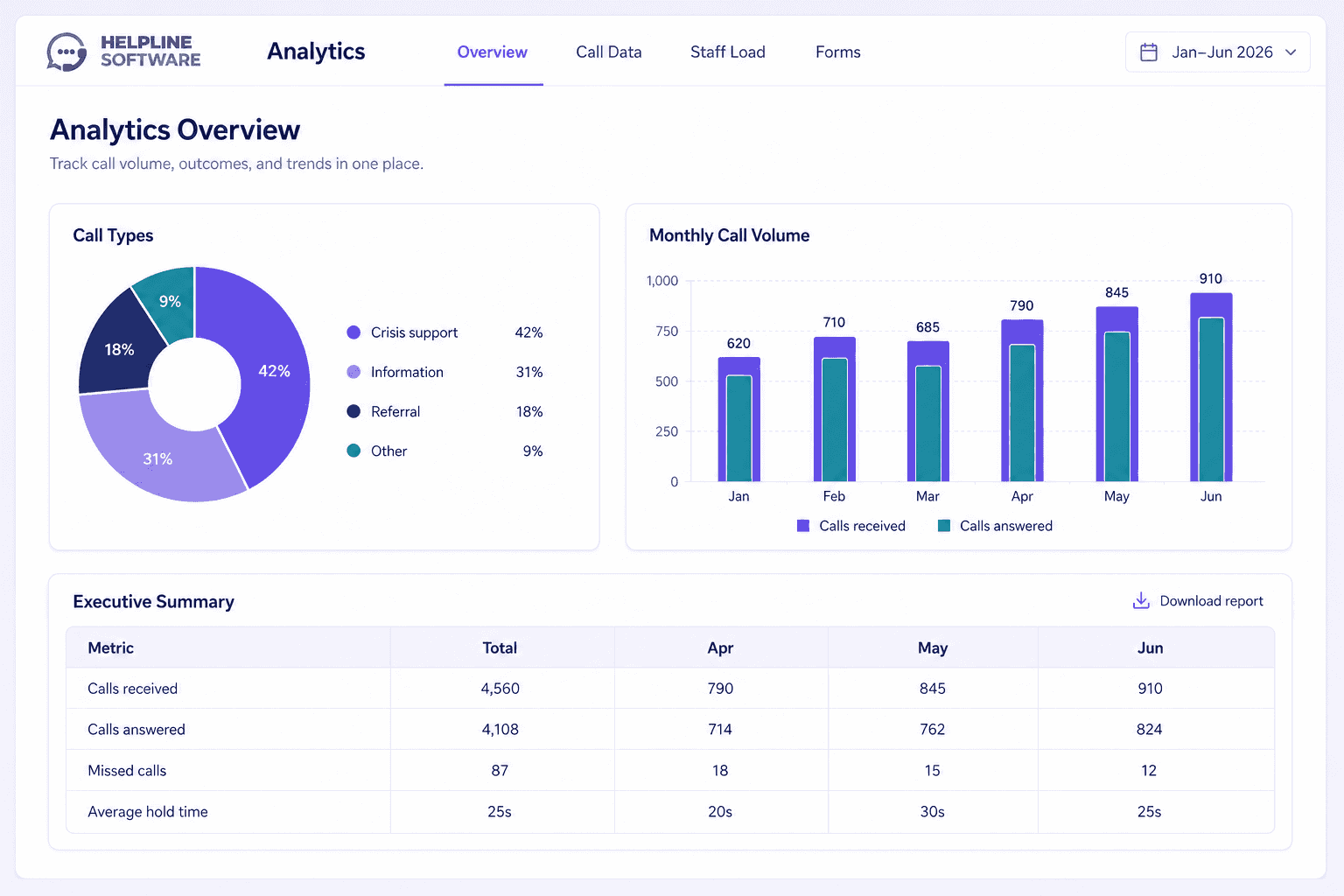Toggle the Calls answered legend square
The image size is (1344, 896).
click(x=944, y=526)
